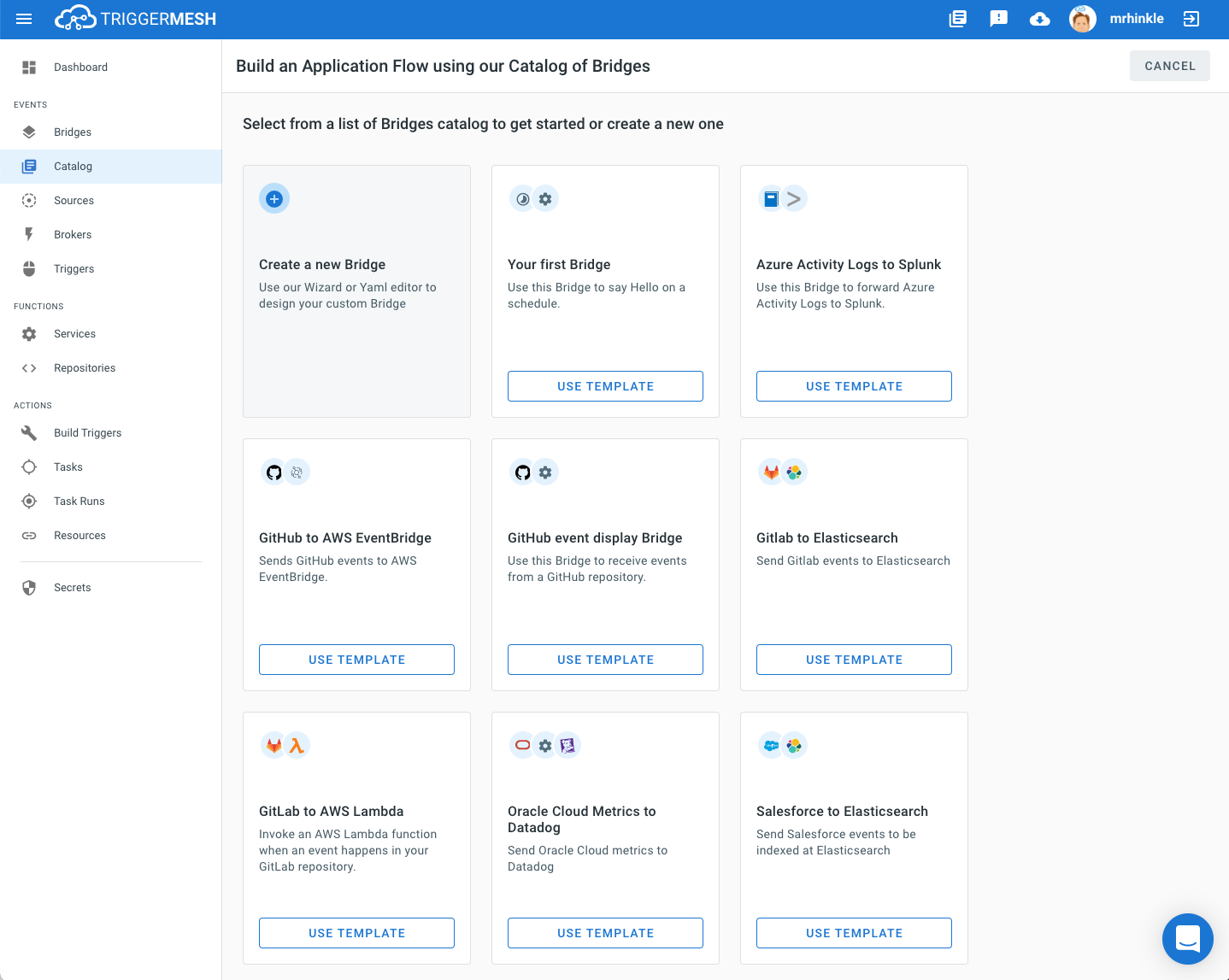
Task: Go to Dashboard in sidebar
Action: click(x=111, y=67)
